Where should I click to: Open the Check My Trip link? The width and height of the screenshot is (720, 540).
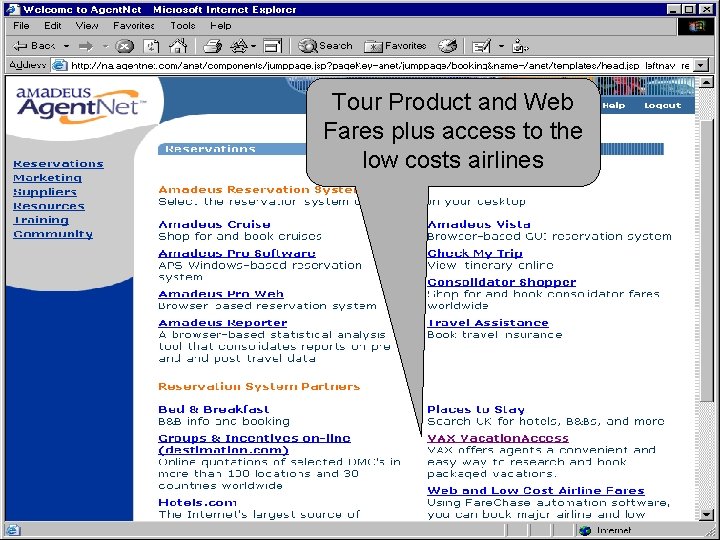475,253
